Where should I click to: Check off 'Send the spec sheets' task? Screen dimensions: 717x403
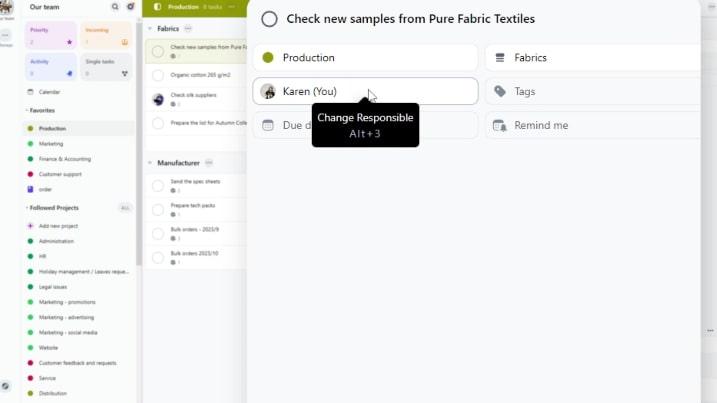click(x=158, y=185)
